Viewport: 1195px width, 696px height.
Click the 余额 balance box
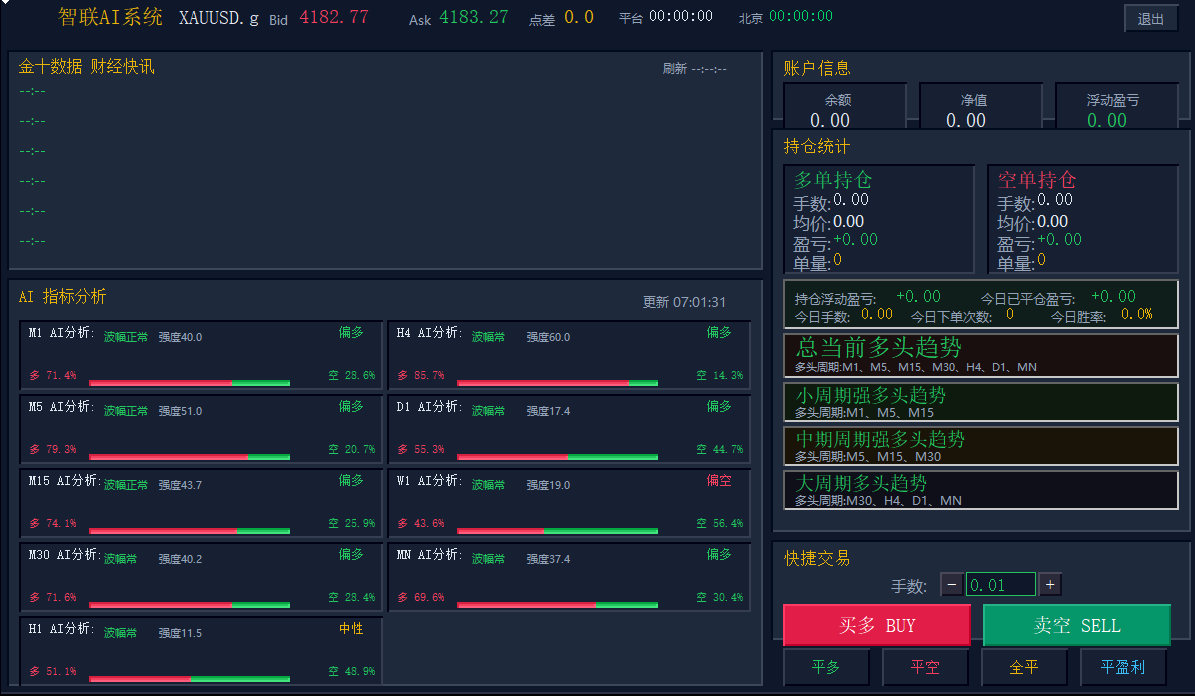844,106
